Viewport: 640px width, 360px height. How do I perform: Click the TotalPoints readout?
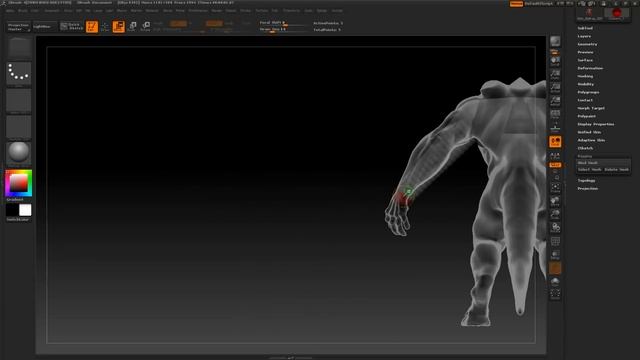[327, 29]
